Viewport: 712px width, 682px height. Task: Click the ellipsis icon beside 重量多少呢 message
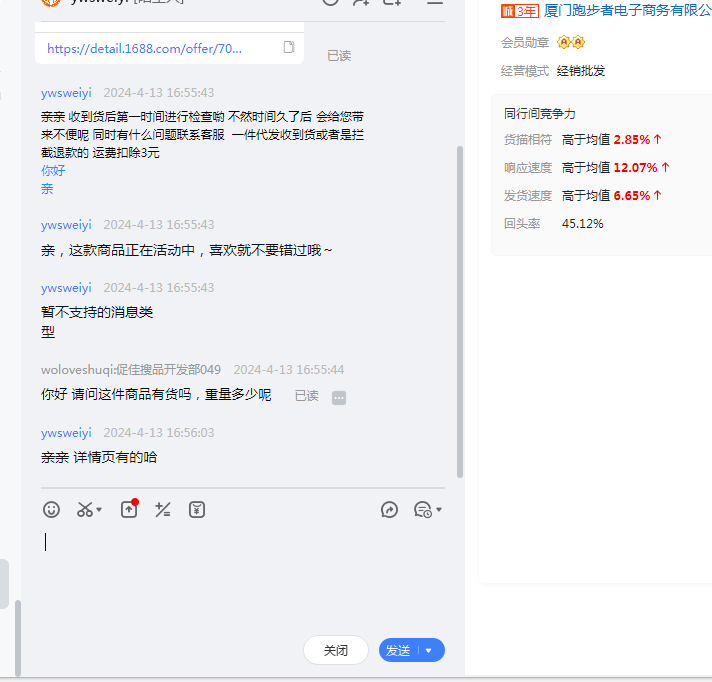point(339,398)
